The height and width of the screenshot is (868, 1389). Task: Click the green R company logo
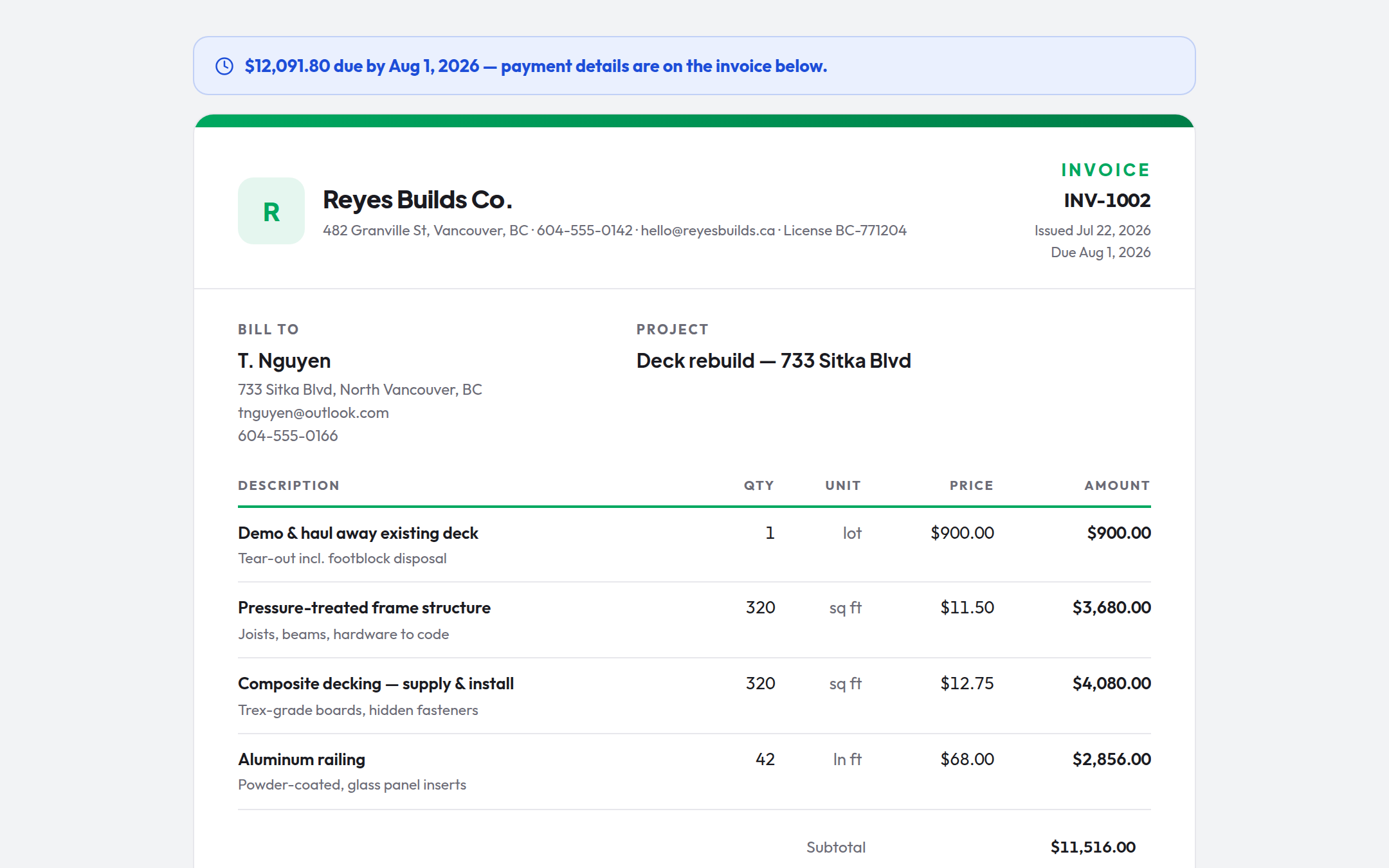click(271, 211)
